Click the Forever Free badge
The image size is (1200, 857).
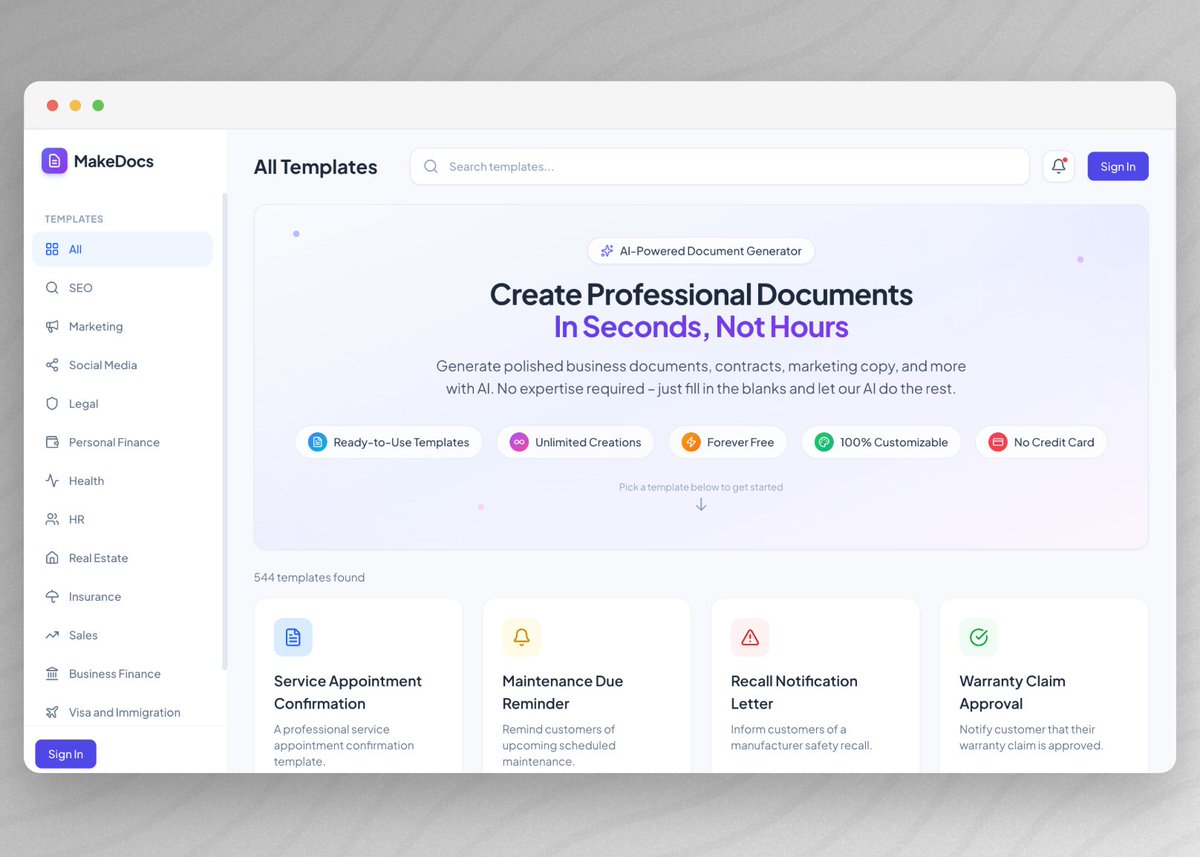click(728, 441)
